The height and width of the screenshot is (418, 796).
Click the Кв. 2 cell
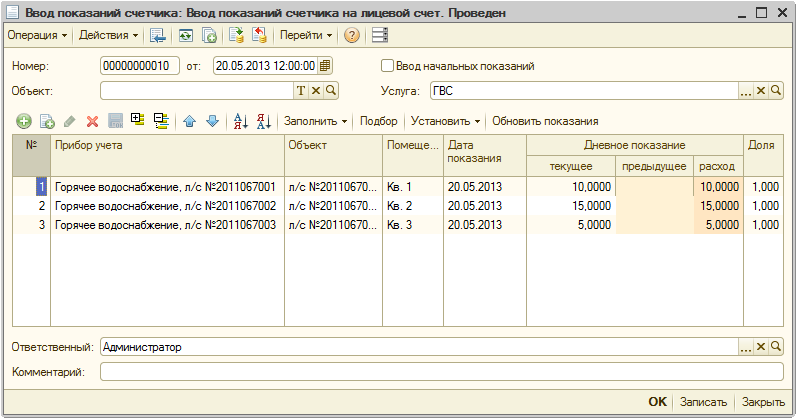tap(413, 206)
